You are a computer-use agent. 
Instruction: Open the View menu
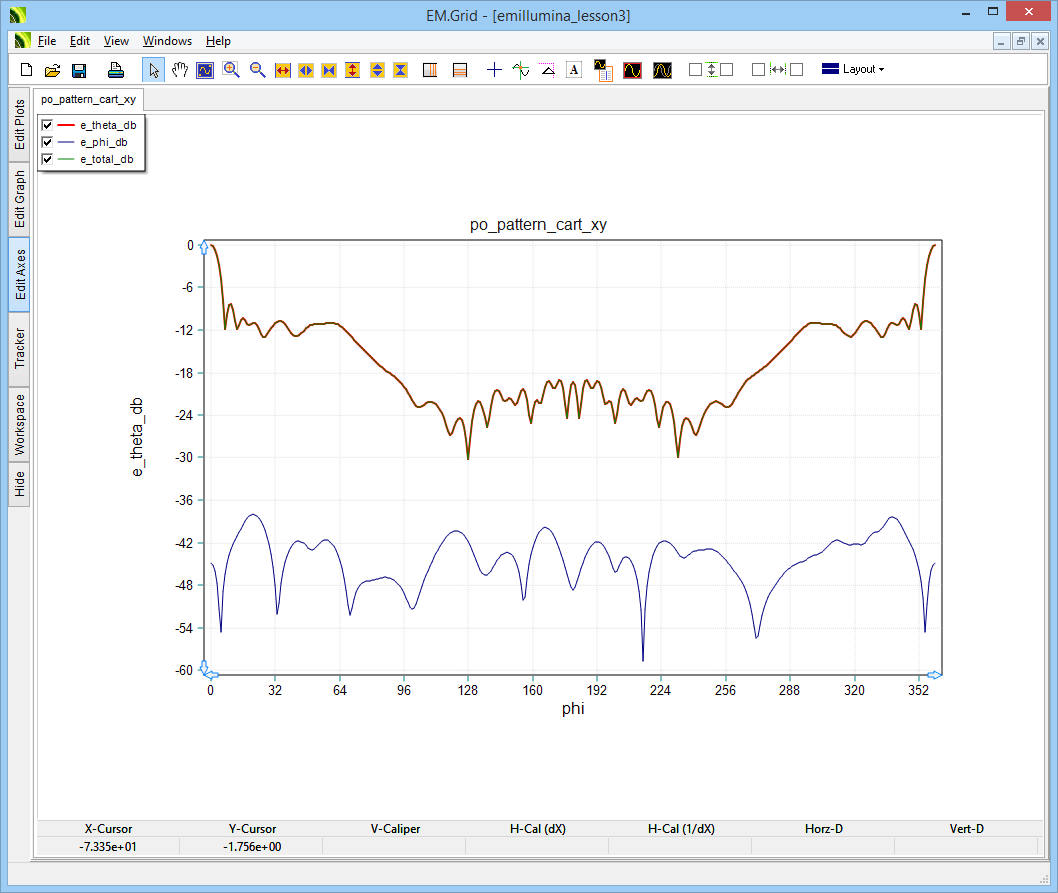(x=116, y=41)
